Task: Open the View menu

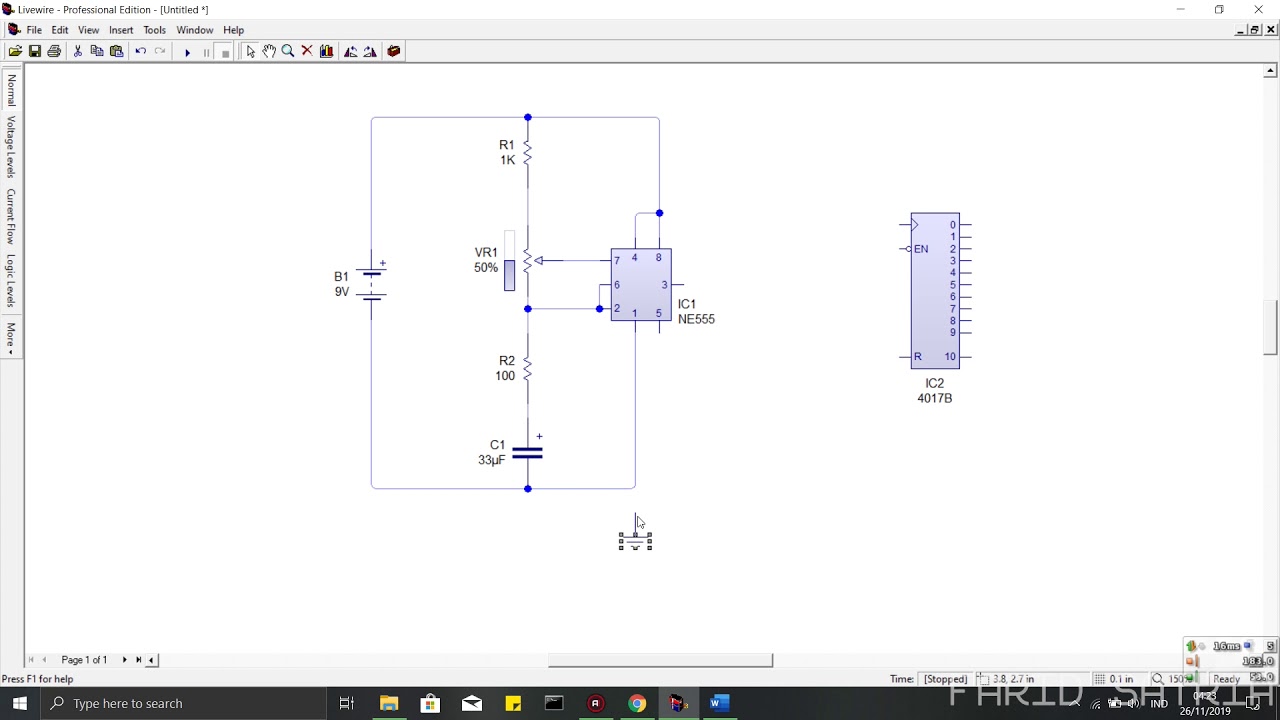Action: pos(88,30)
